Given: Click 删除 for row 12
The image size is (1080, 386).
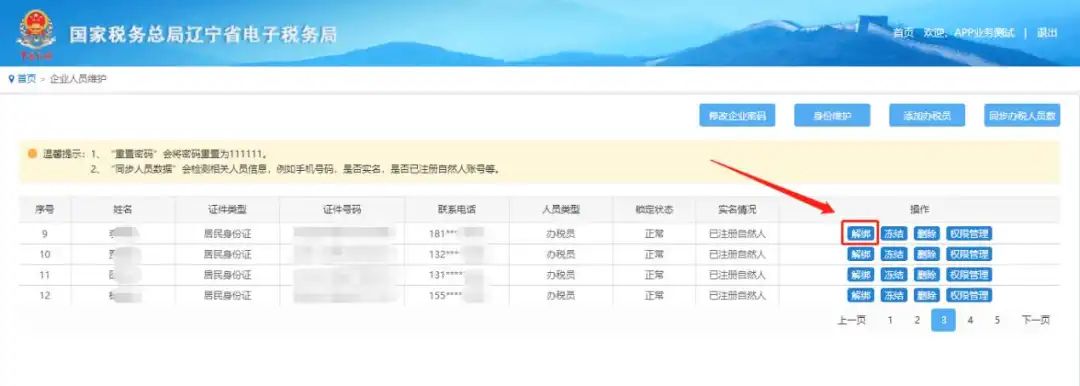Looking at the screenshot, I should (926, 296).
